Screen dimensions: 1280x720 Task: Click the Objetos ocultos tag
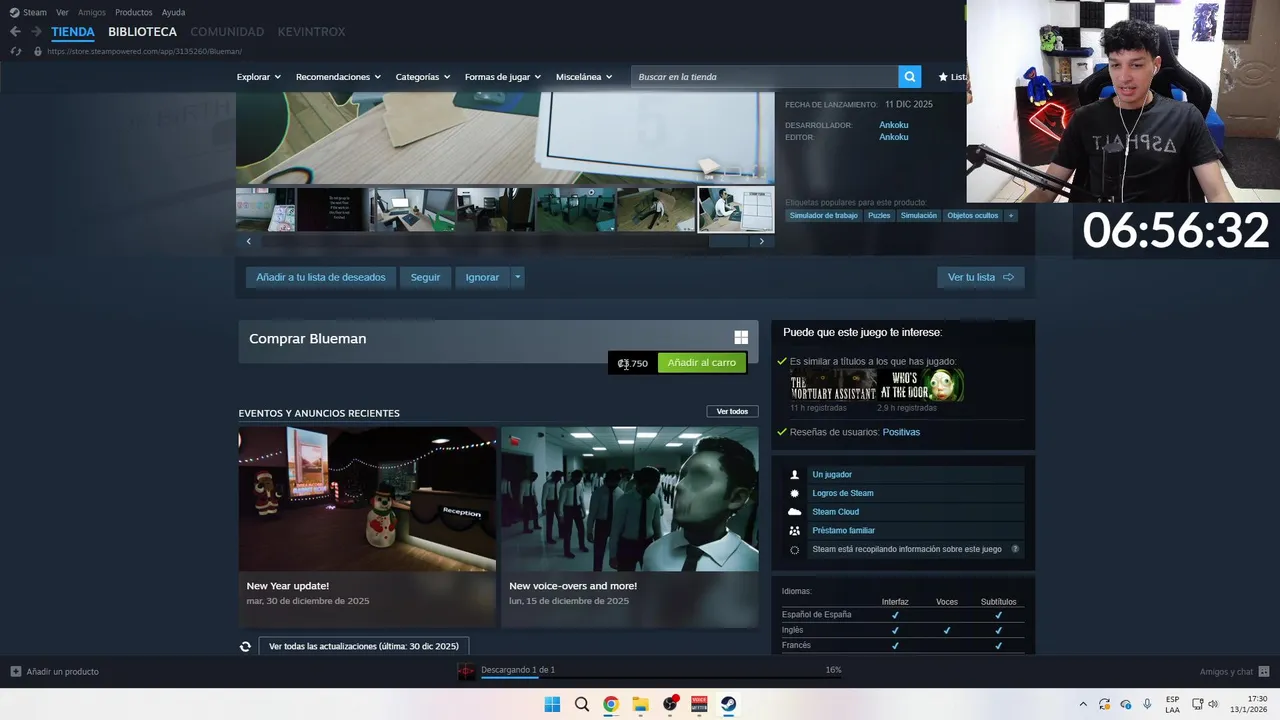pyautogui.click(x=972, y=215)
